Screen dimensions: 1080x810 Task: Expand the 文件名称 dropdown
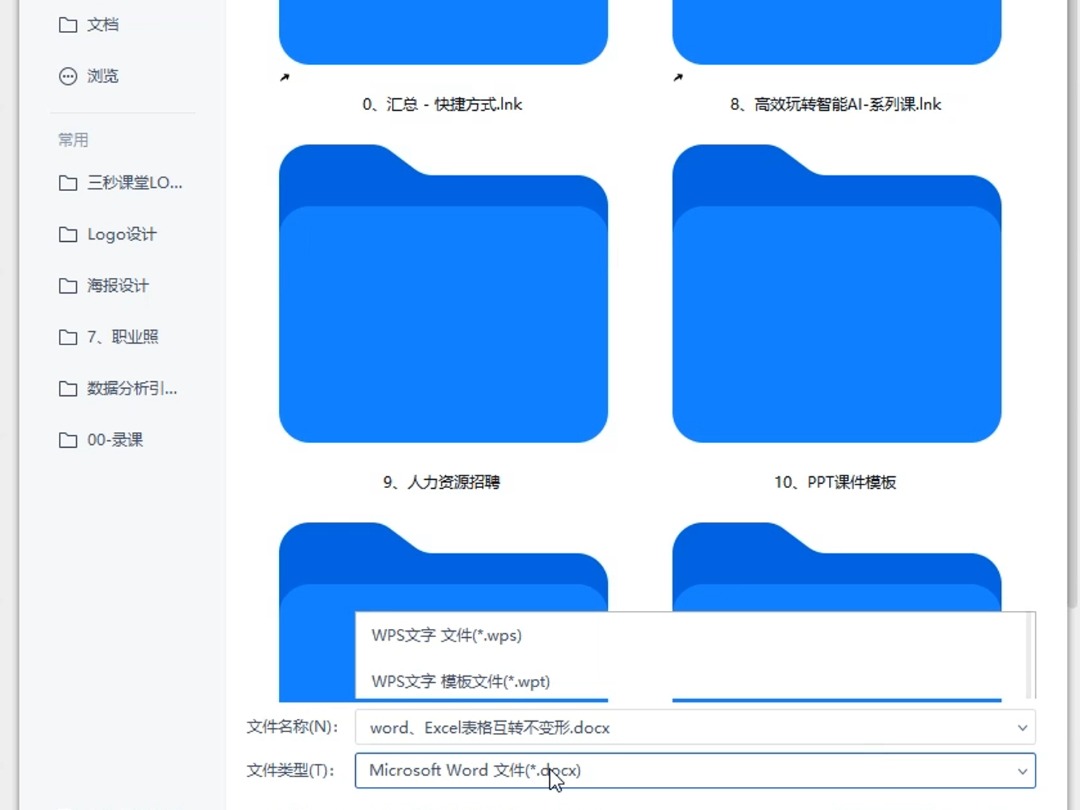point(1022,728)
